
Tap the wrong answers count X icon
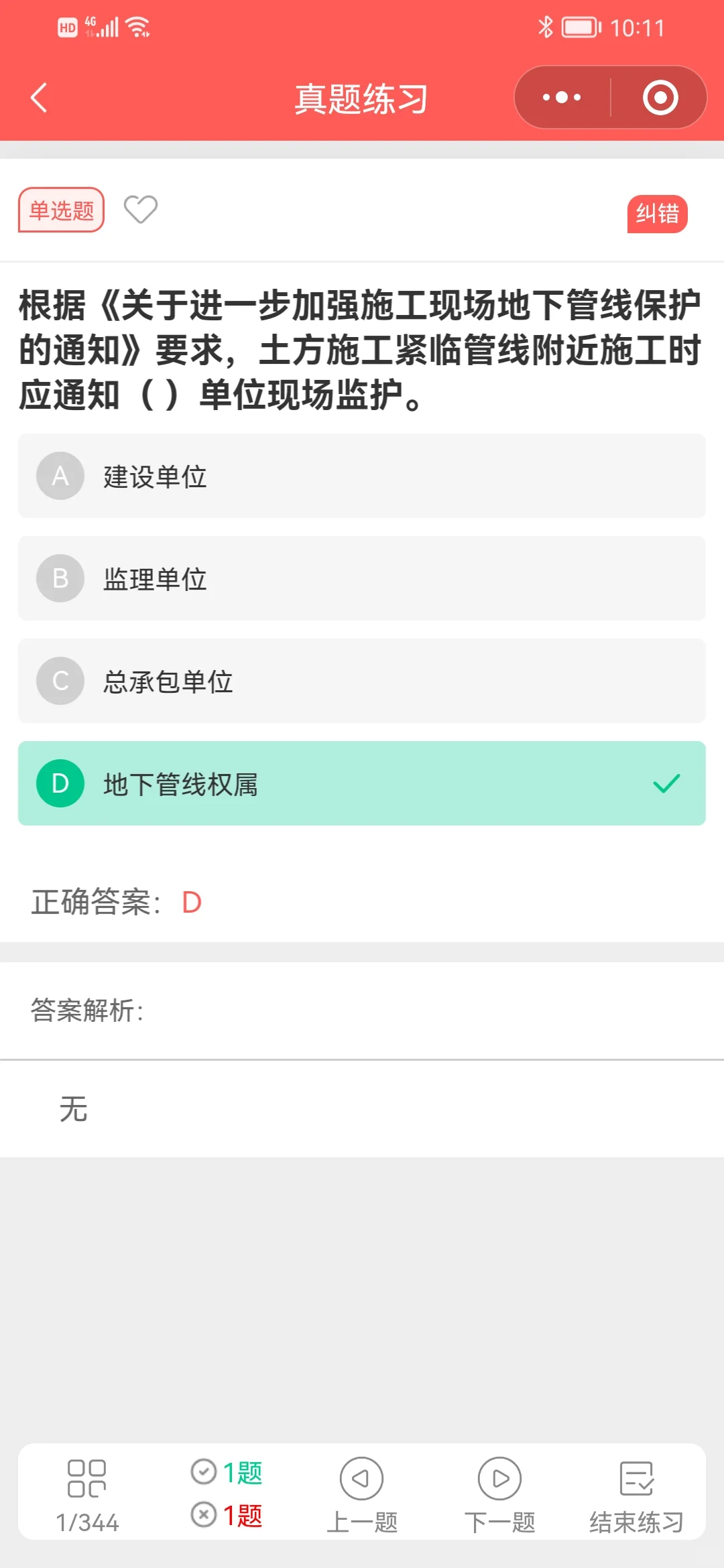click(x=204, y=1514)
